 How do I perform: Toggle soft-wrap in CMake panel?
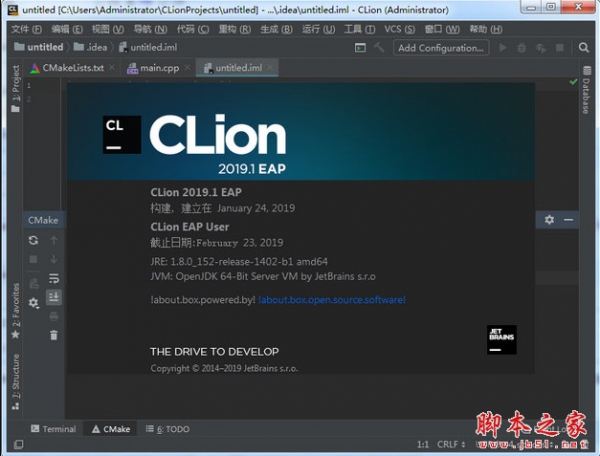[x=54, y=278]
